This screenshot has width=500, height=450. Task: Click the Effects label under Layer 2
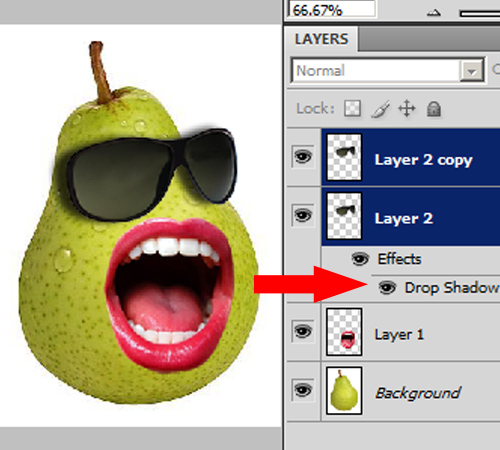point(399,259)
